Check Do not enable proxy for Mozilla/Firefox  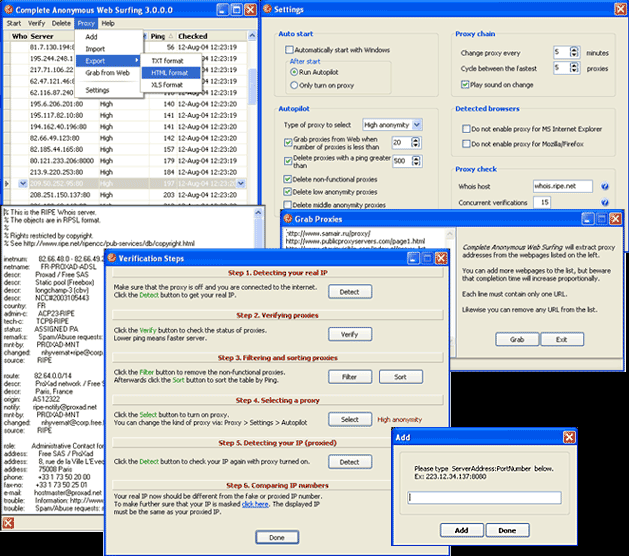(x=466, y=144)
